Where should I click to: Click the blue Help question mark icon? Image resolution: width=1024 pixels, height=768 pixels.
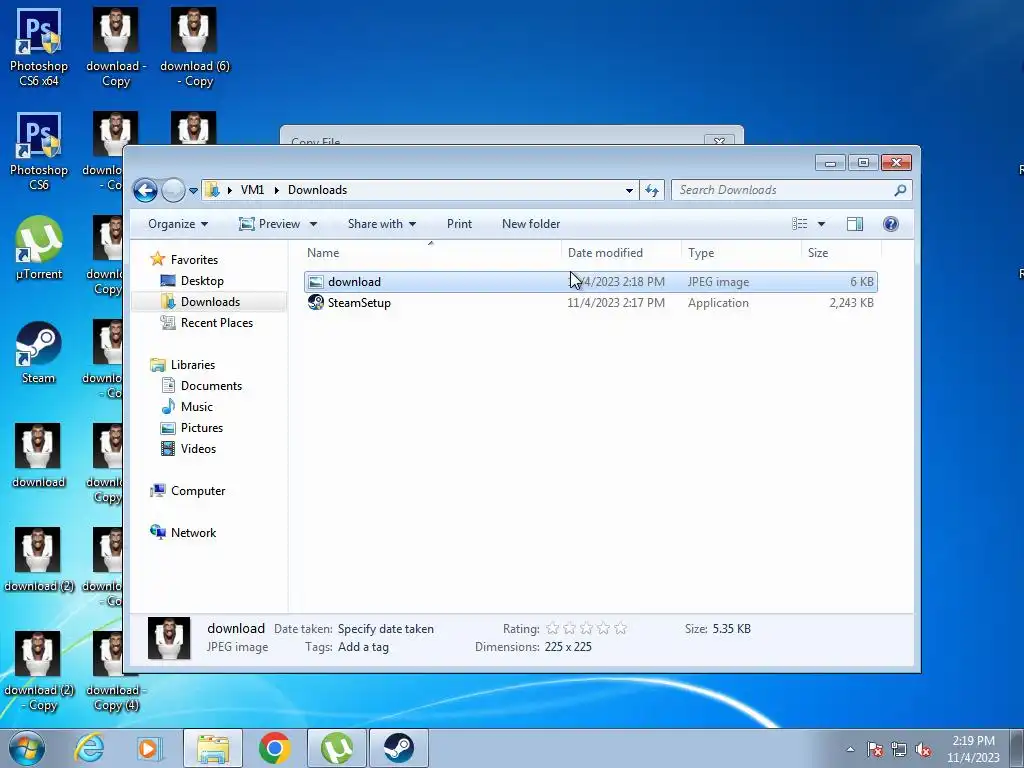coord(891,224)
